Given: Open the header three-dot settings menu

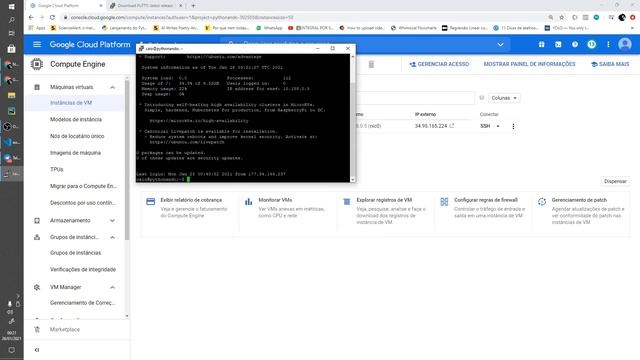Looking at the screenshot, I should click(608, 44).
